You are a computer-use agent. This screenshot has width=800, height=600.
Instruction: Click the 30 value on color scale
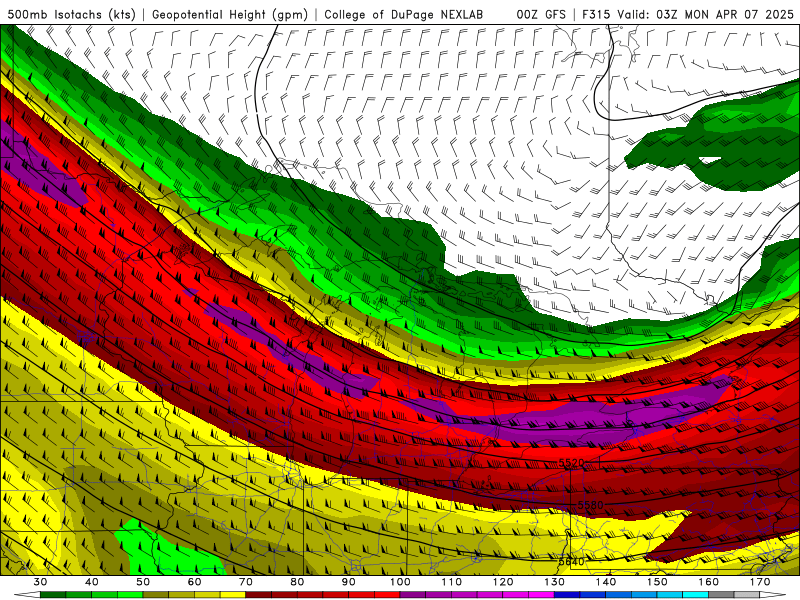[x=40, y=582]
